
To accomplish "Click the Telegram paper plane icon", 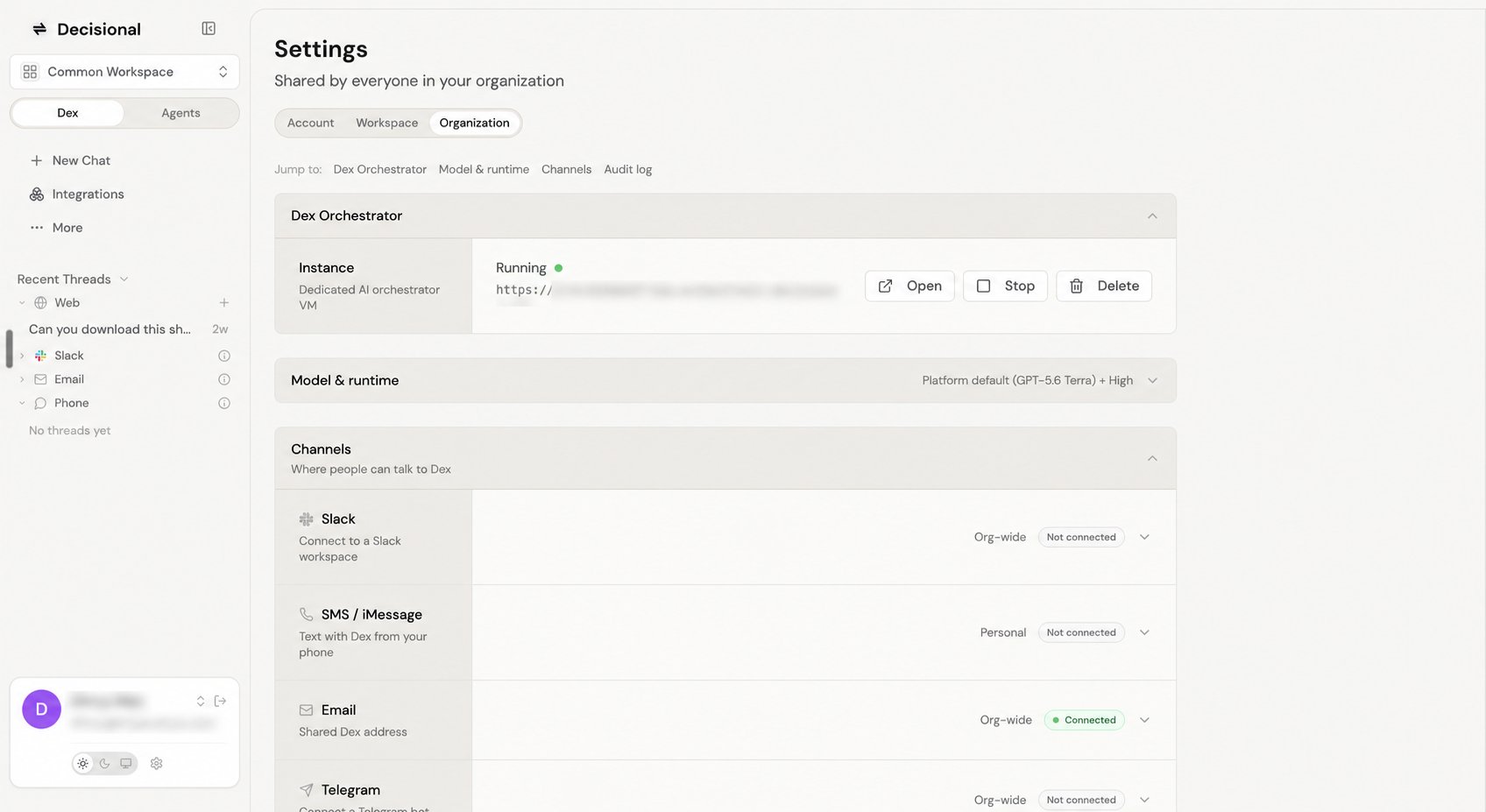I will (306, 790).
